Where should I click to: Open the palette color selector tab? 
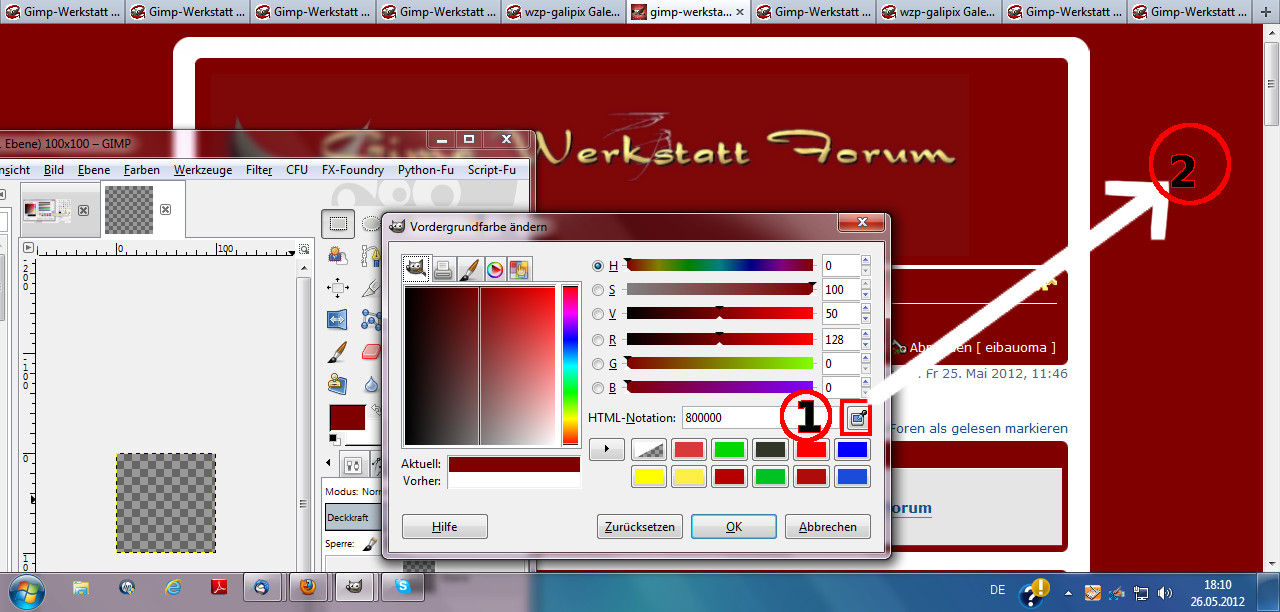click(519, 269)
